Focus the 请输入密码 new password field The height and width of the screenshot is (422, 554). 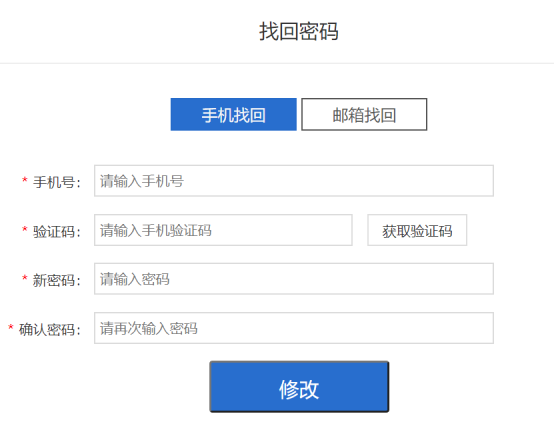[294, 279]
